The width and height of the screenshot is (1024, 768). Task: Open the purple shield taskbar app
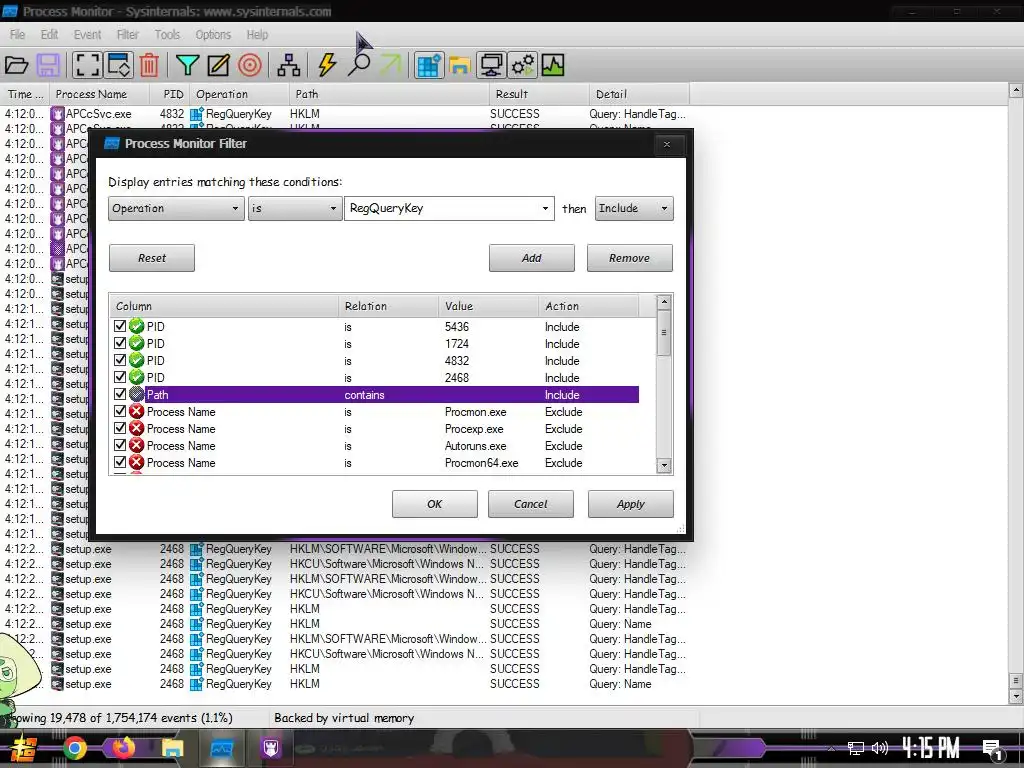click(270, 748)
